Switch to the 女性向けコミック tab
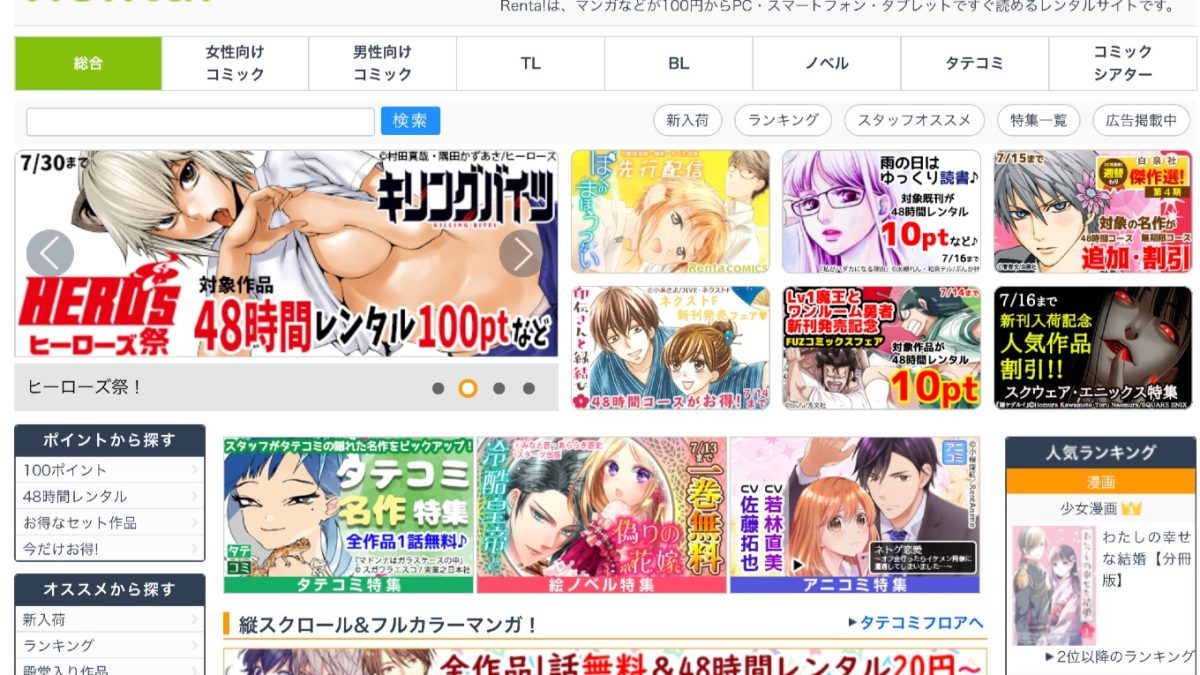This screenshot has width=1200, height=675. tap(234, 62)
